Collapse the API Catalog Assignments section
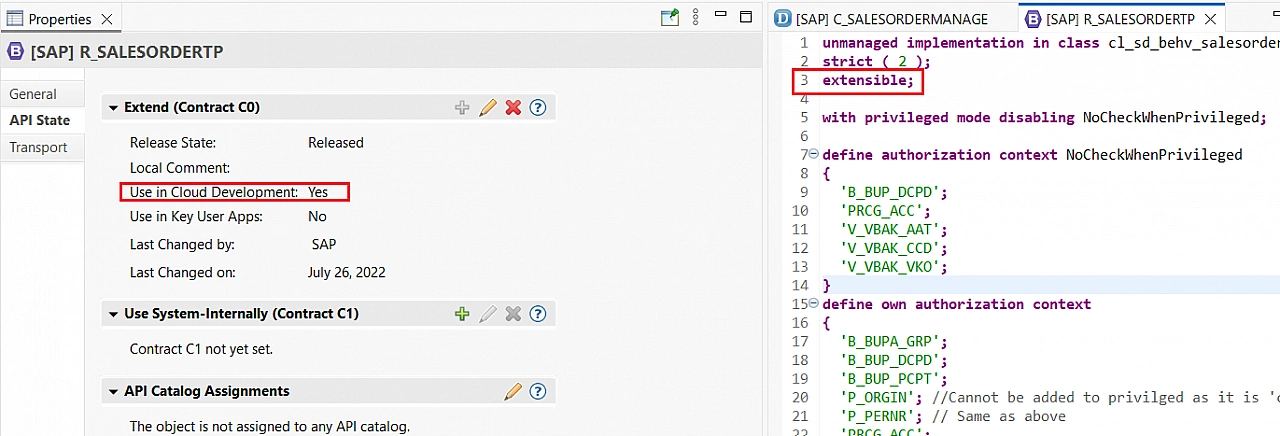 [113, 391]
